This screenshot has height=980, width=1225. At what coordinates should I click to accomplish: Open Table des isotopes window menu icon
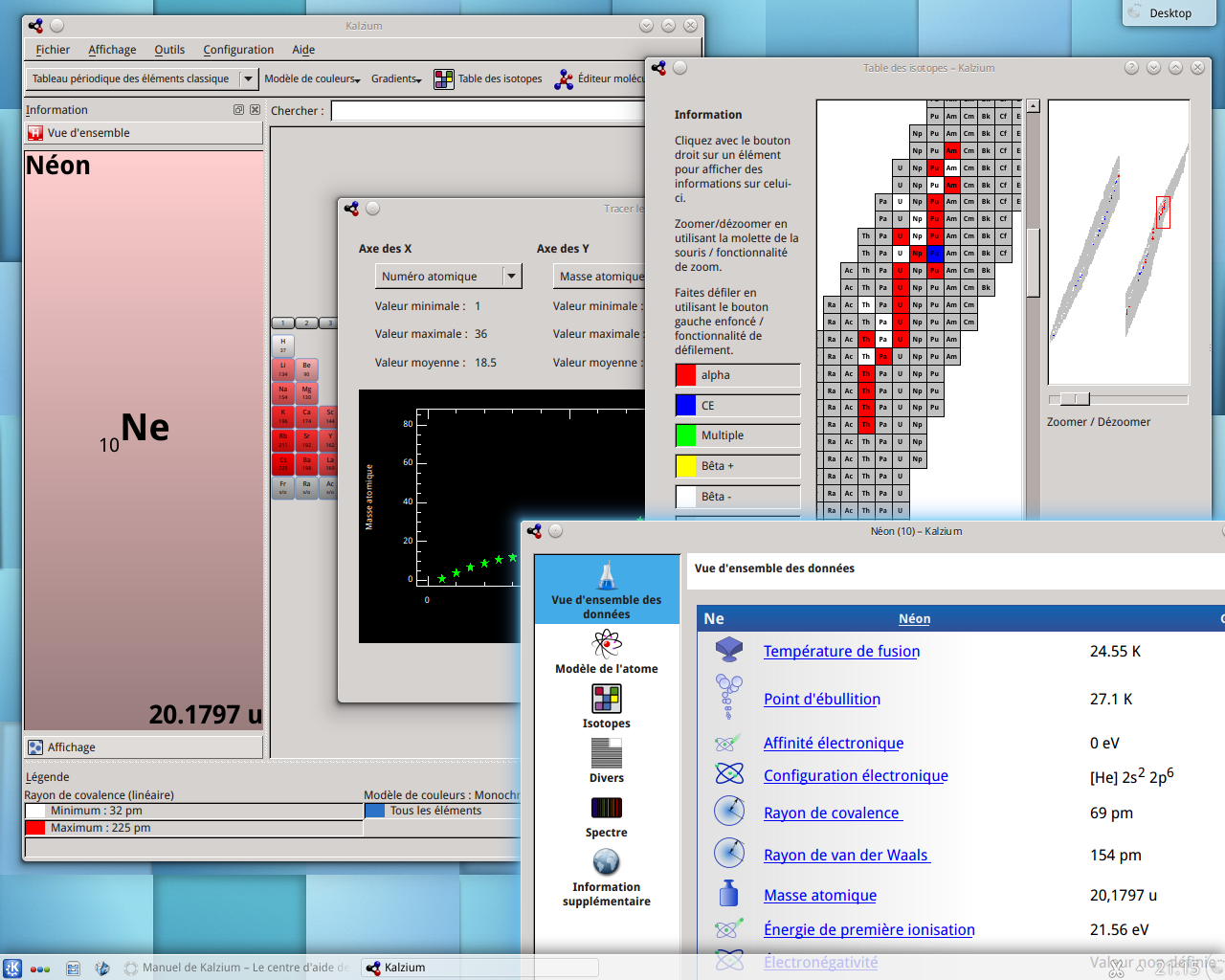(658, 68)
